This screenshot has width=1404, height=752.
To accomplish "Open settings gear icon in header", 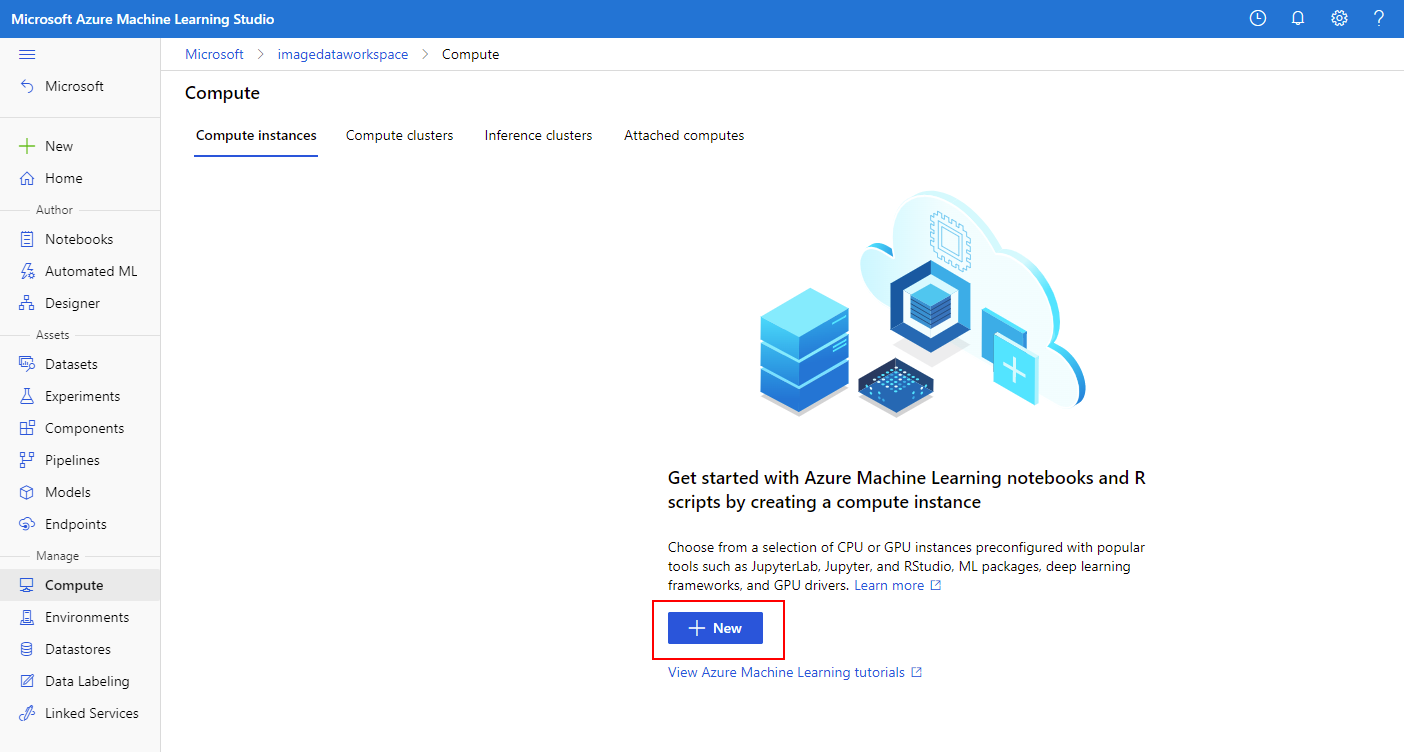I will click(x=1339, y=18).
